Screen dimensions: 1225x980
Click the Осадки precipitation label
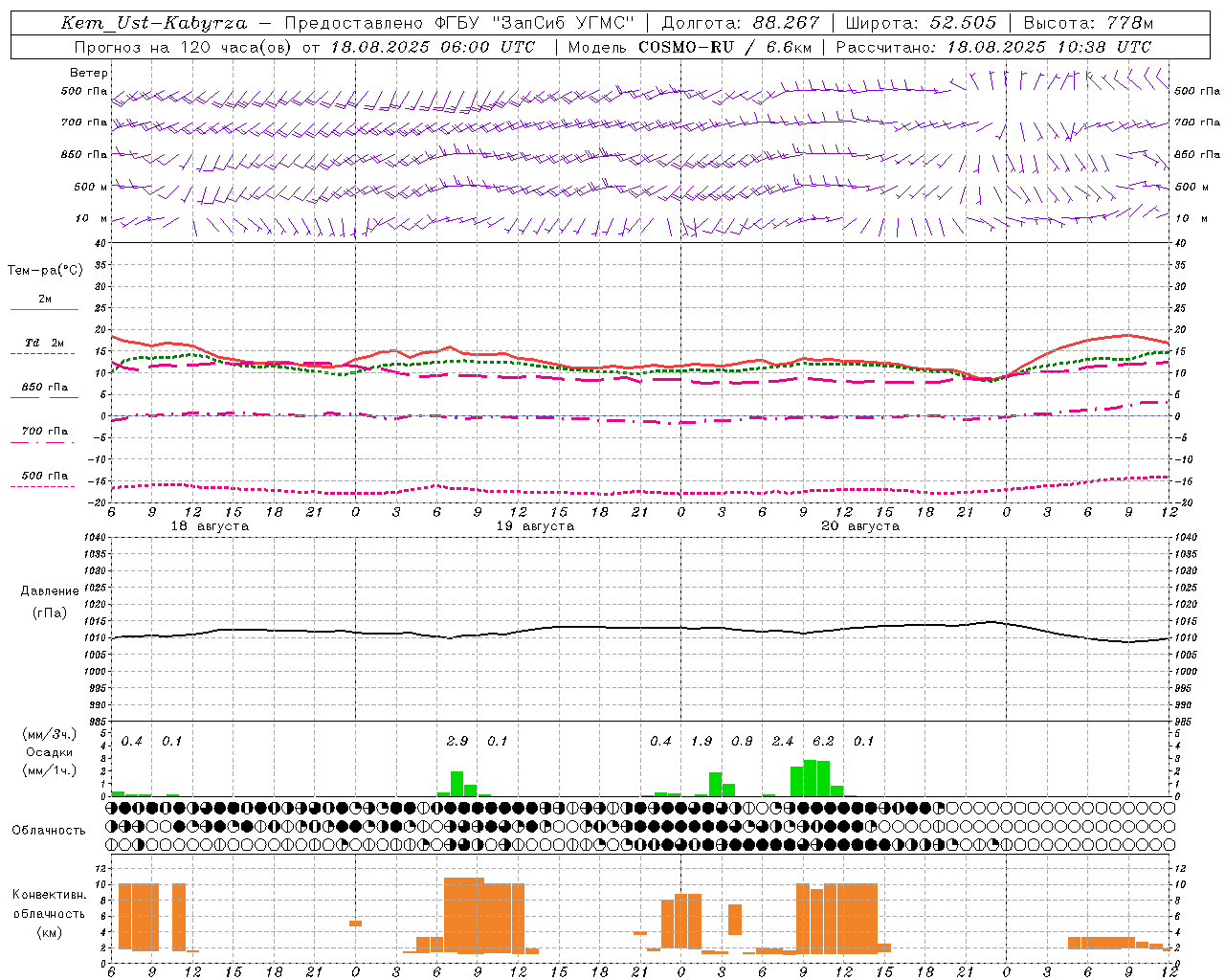pos(49,752)
